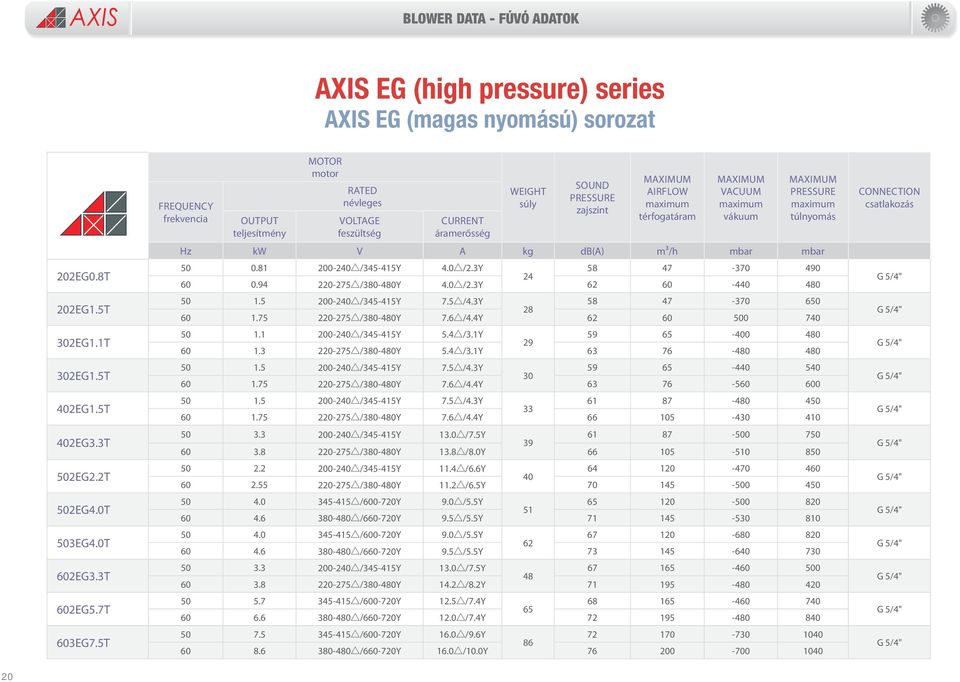The height and width of the screenshot is (682, 960).
Task: Click the -680 maximum vacuum value
Action: [740, 534]
